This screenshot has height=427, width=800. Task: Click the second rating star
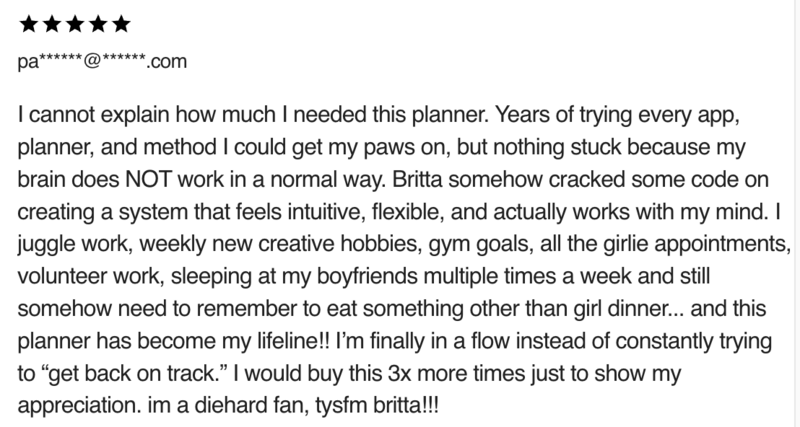(50, 21)
